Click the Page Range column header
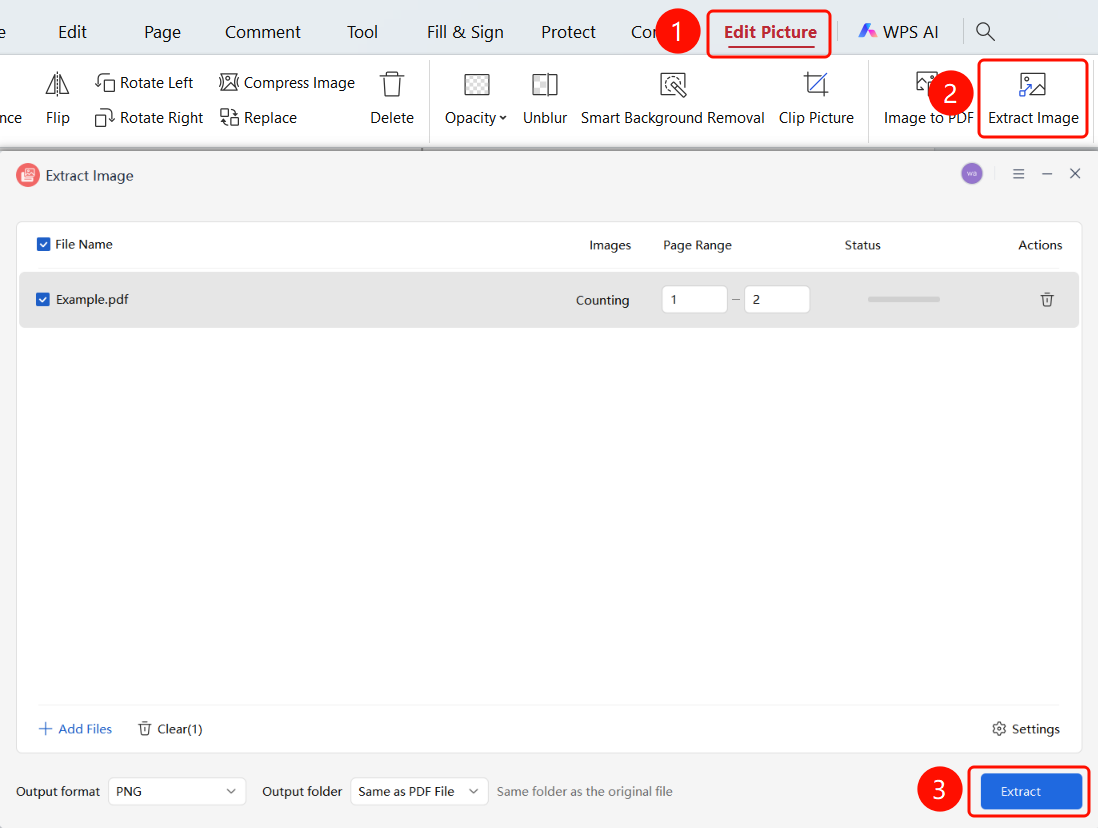The image size is (1098, 828). point(697,245)
